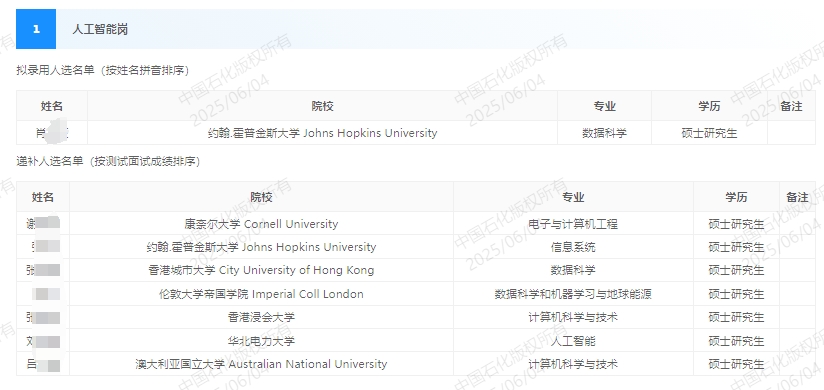Select the 人工智能岗 section heading
Viewport: 824px width, 390px height.
(x=100, y=29)
